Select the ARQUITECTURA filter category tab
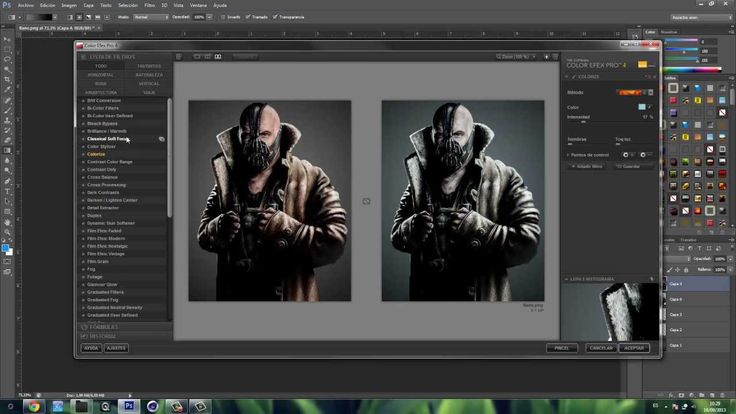The width and height of the screenshot is (736, 414). click(101, 92)
